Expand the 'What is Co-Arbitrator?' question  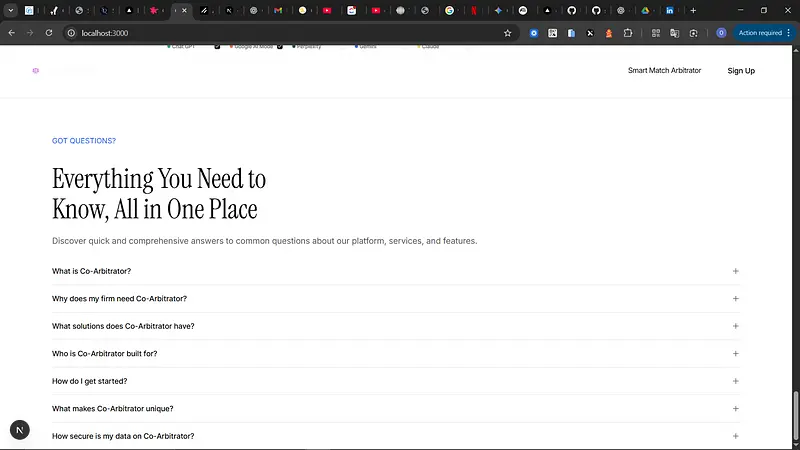click(x=735, y=271)
